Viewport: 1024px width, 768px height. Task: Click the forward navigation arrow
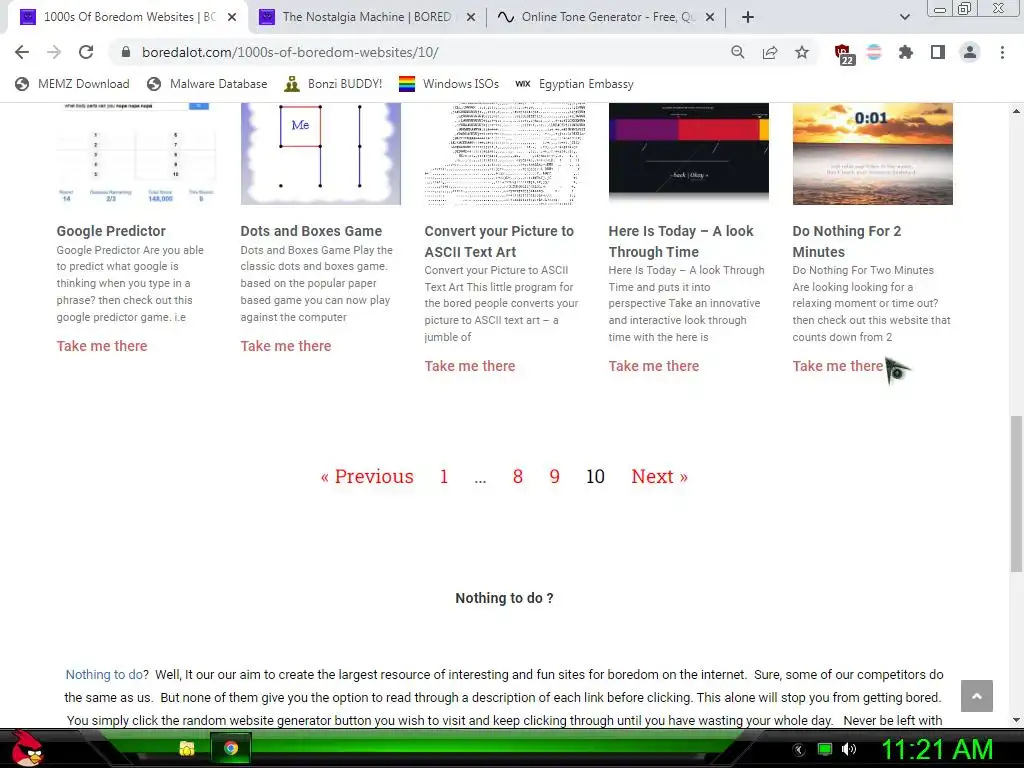[x=54, y=52]
